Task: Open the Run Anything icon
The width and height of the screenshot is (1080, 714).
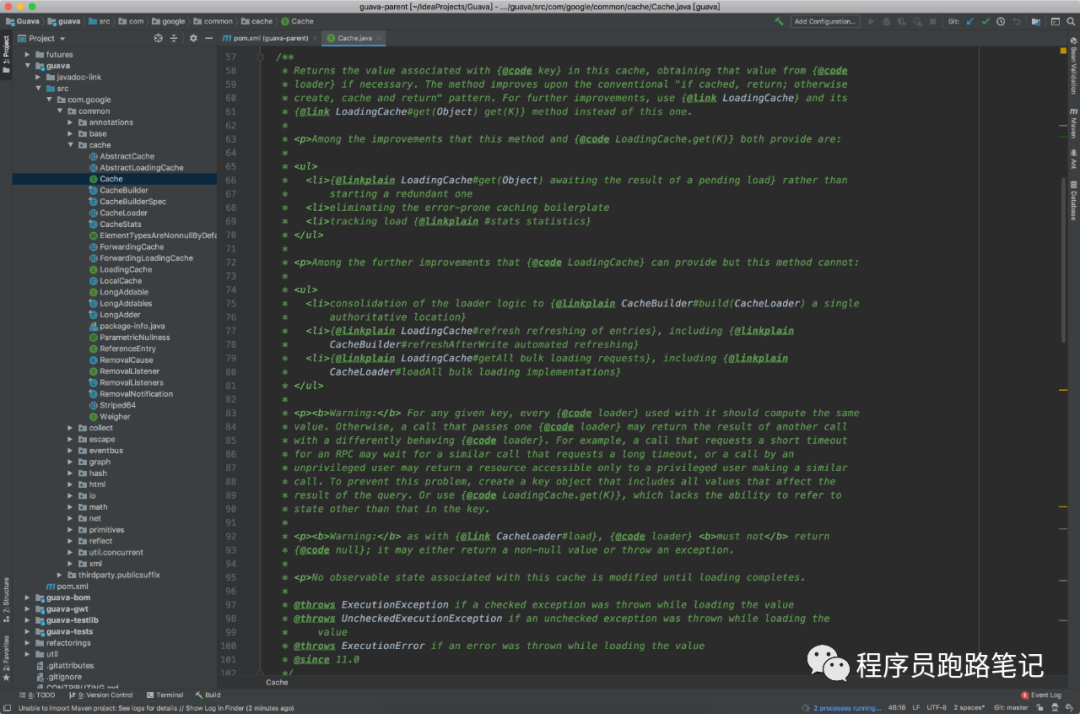Action: [x=1055, y=21]
